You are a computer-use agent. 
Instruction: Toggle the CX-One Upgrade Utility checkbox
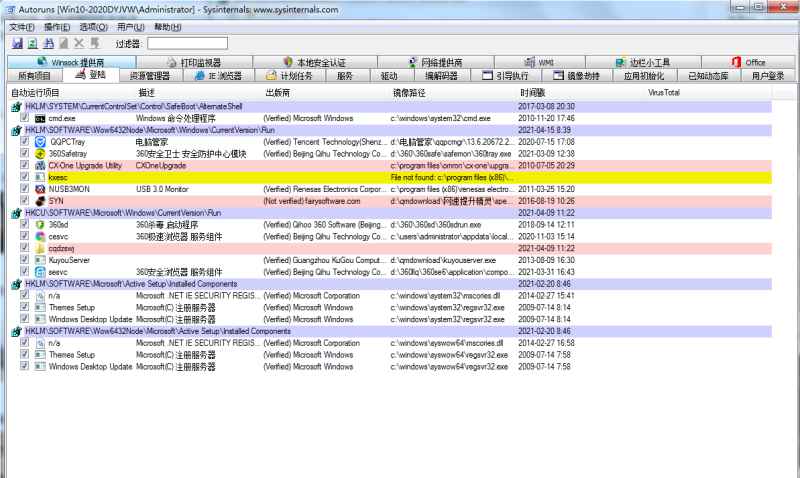(24, 165)
